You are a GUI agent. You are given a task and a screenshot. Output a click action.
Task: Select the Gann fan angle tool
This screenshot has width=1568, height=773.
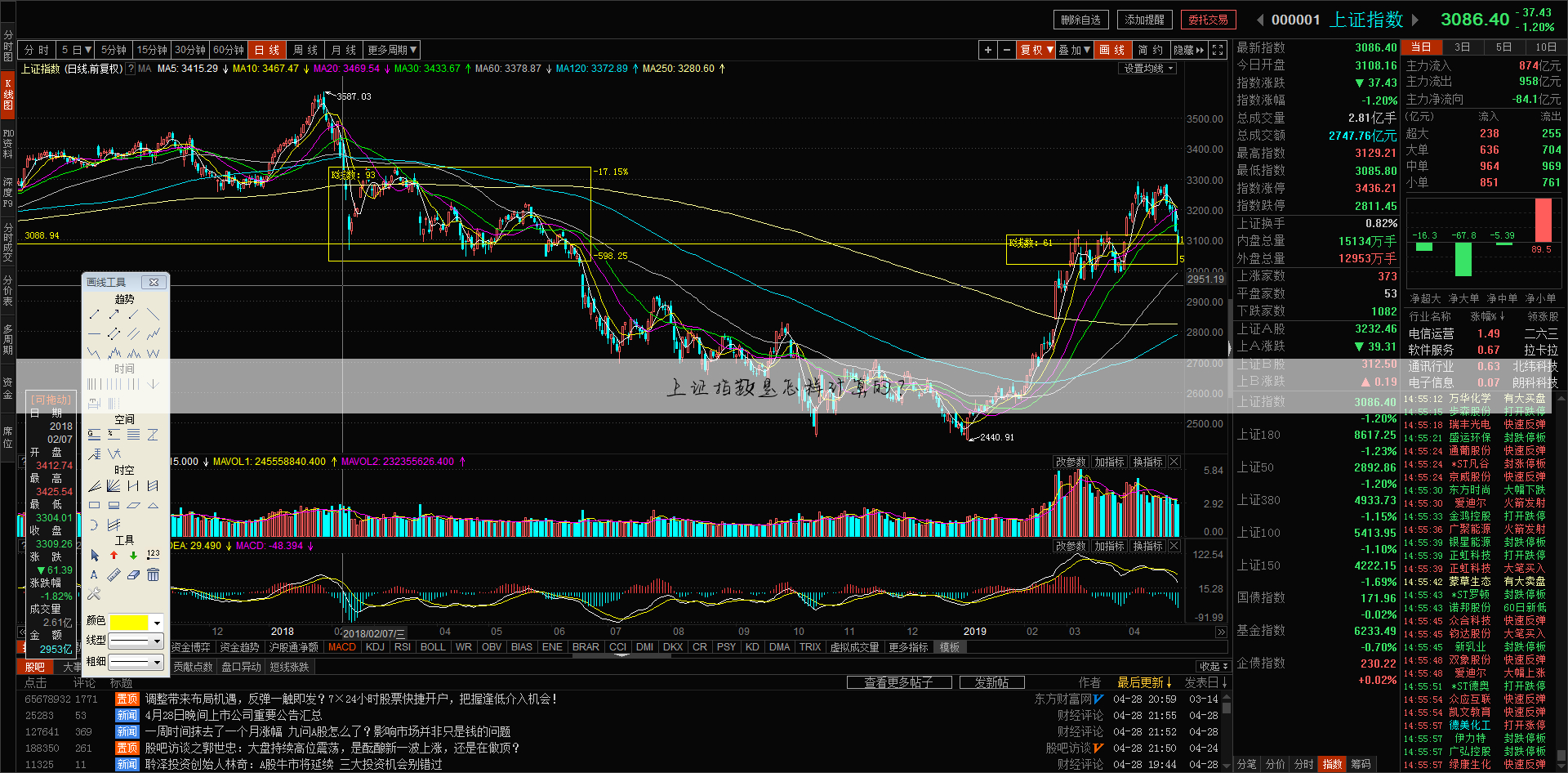(114, 485)
